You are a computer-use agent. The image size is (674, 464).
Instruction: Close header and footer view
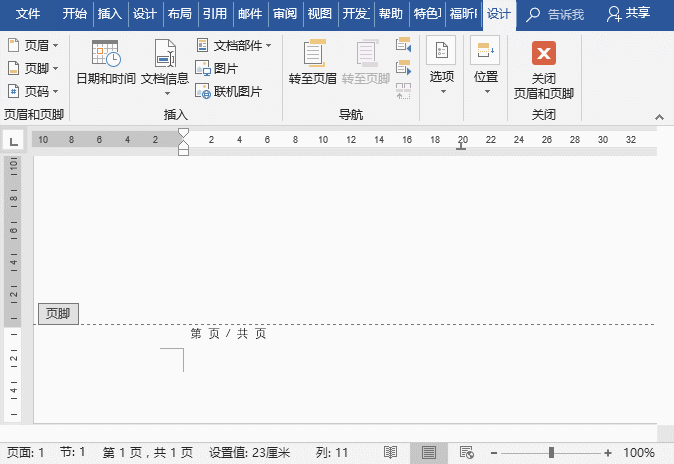tap(544, 68)
